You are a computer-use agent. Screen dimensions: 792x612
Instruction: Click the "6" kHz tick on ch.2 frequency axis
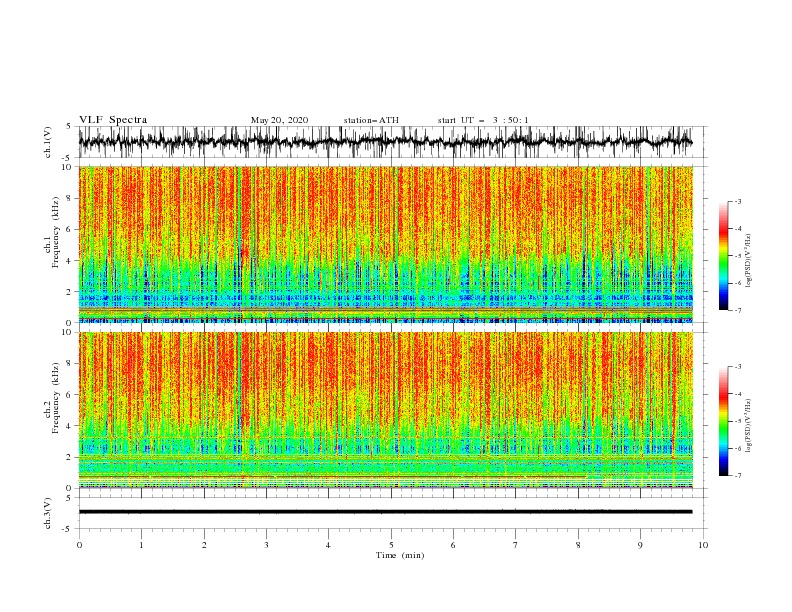click(70, 394)
